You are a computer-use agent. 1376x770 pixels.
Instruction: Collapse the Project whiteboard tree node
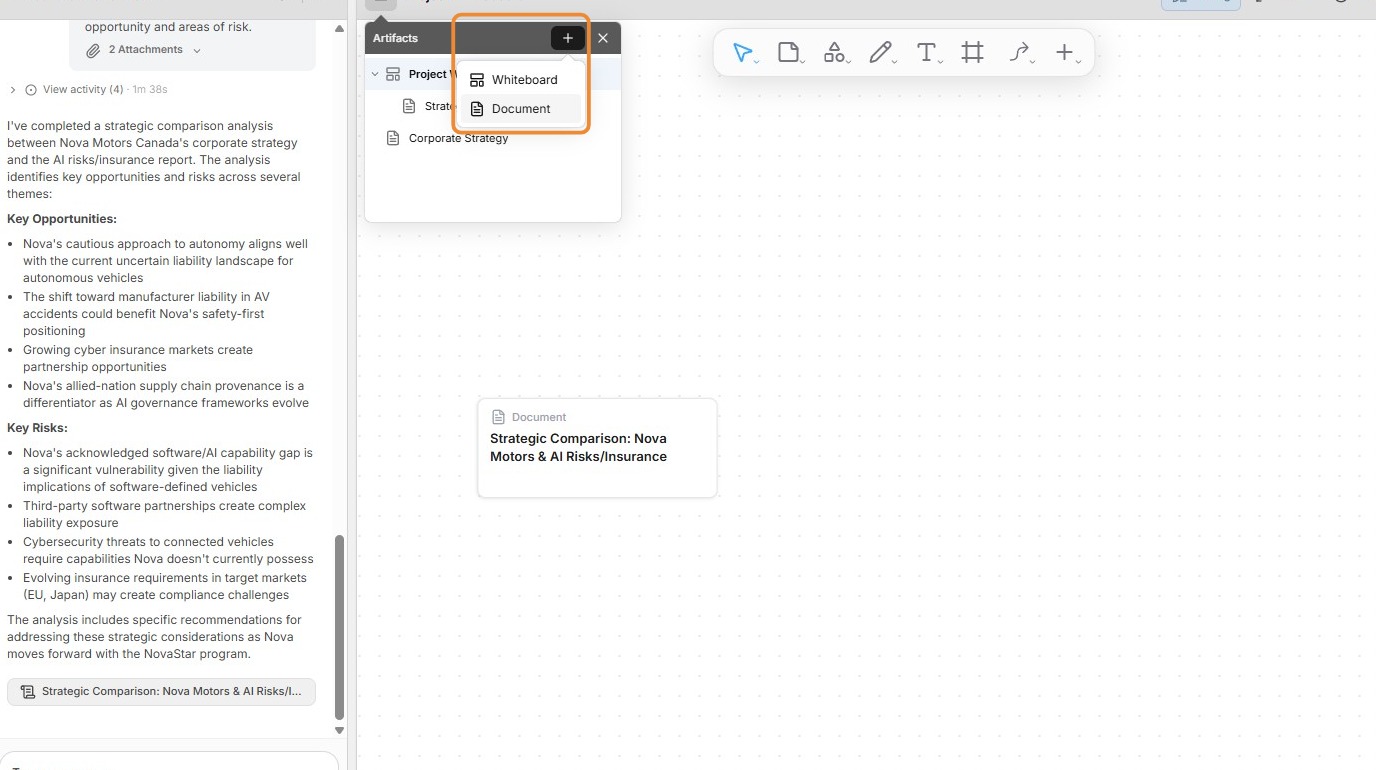tap(375, 74)
